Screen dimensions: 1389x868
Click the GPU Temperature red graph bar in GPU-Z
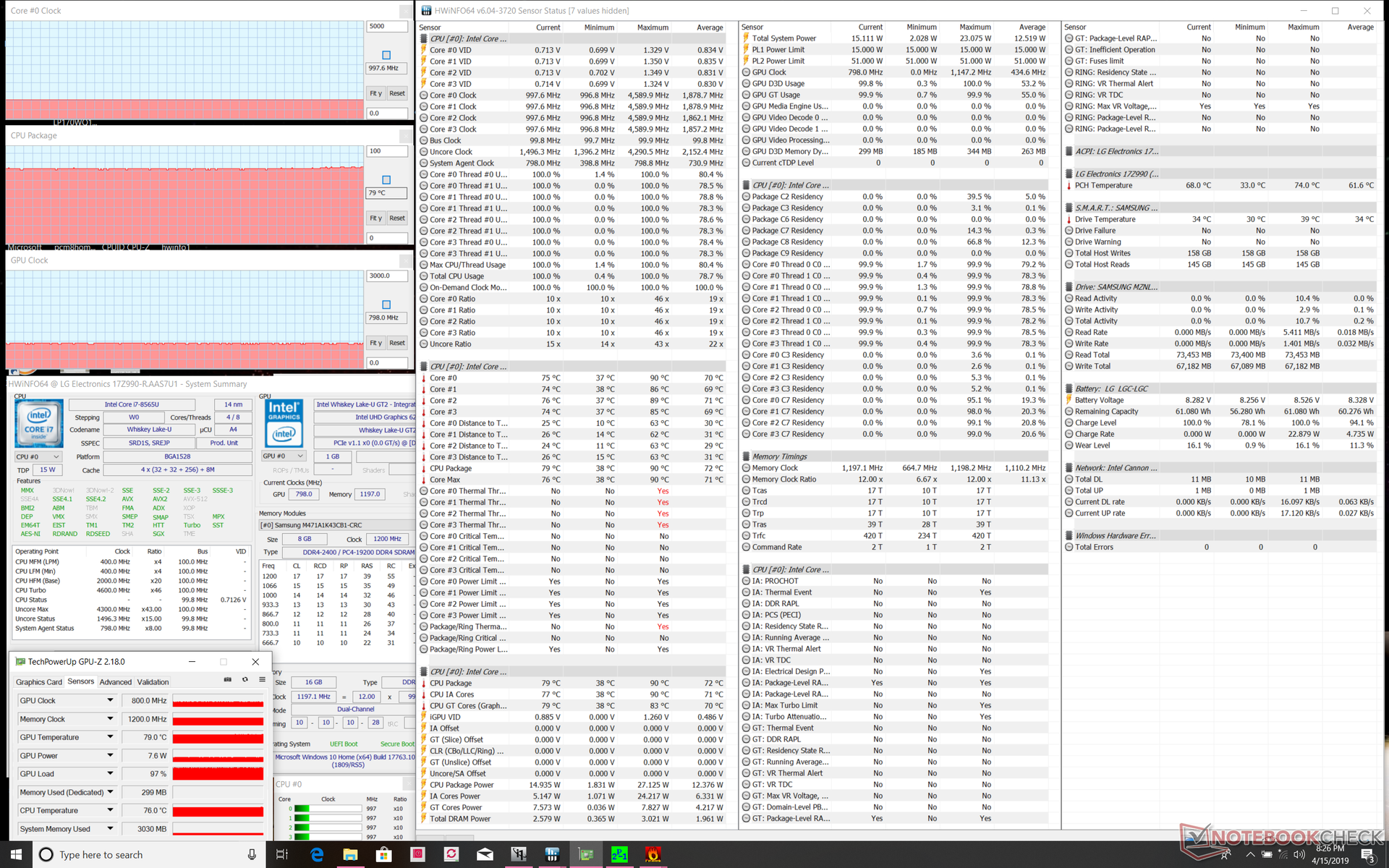(x=218, y=738)
